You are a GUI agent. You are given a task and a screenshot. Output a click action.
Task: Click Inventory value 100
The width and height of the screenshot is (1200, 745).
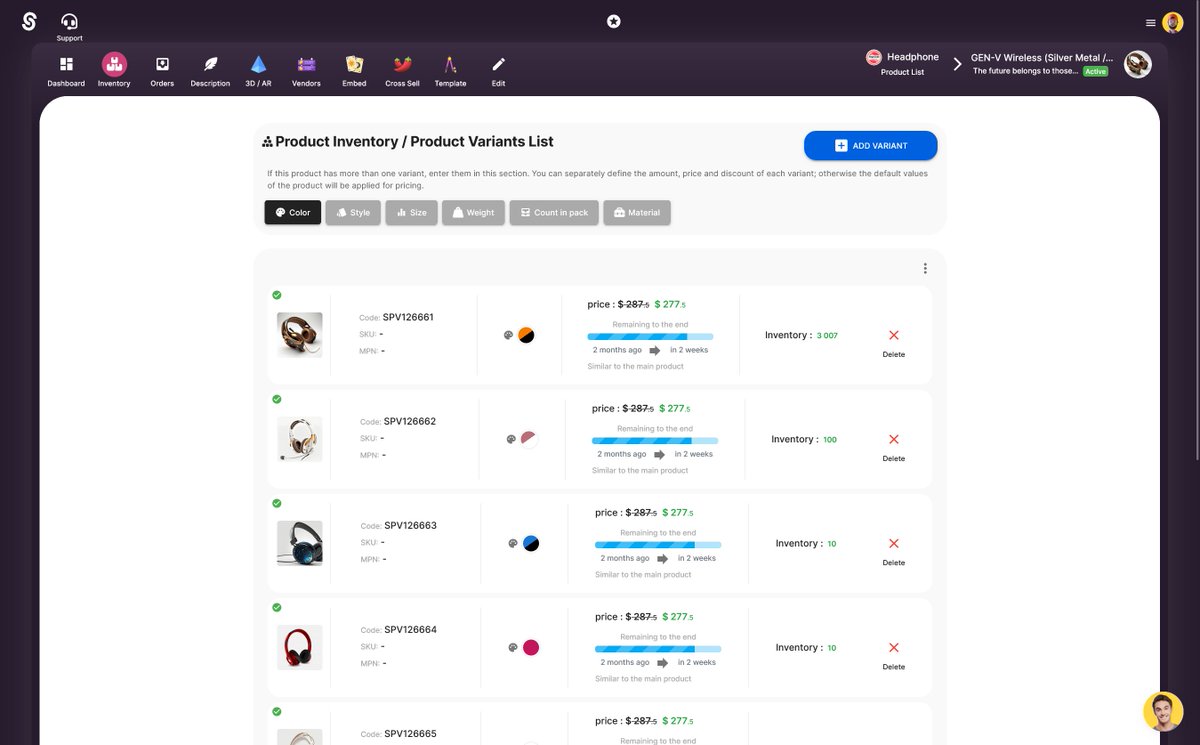pos(830,440)
